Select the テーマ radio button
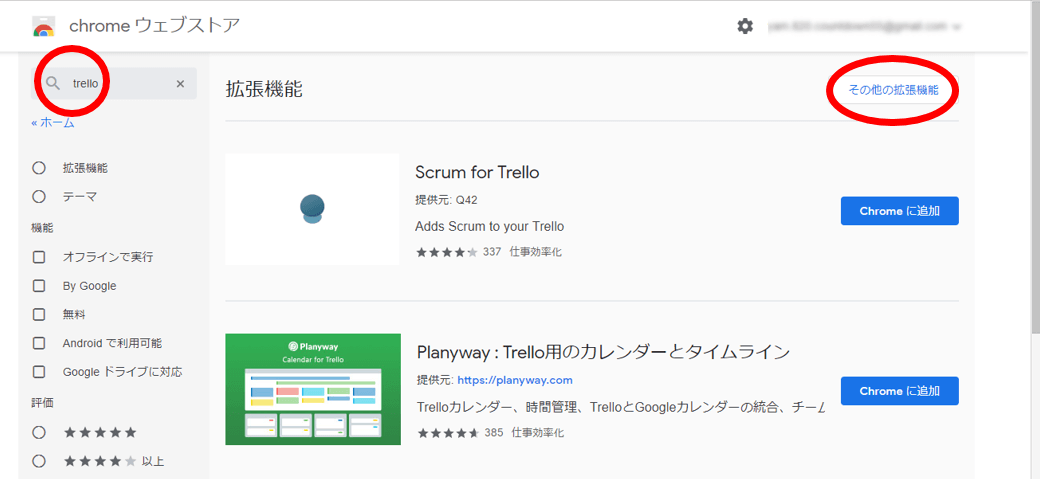The width and height of the screenshot is (1040, 479). [x=39, y=197]
